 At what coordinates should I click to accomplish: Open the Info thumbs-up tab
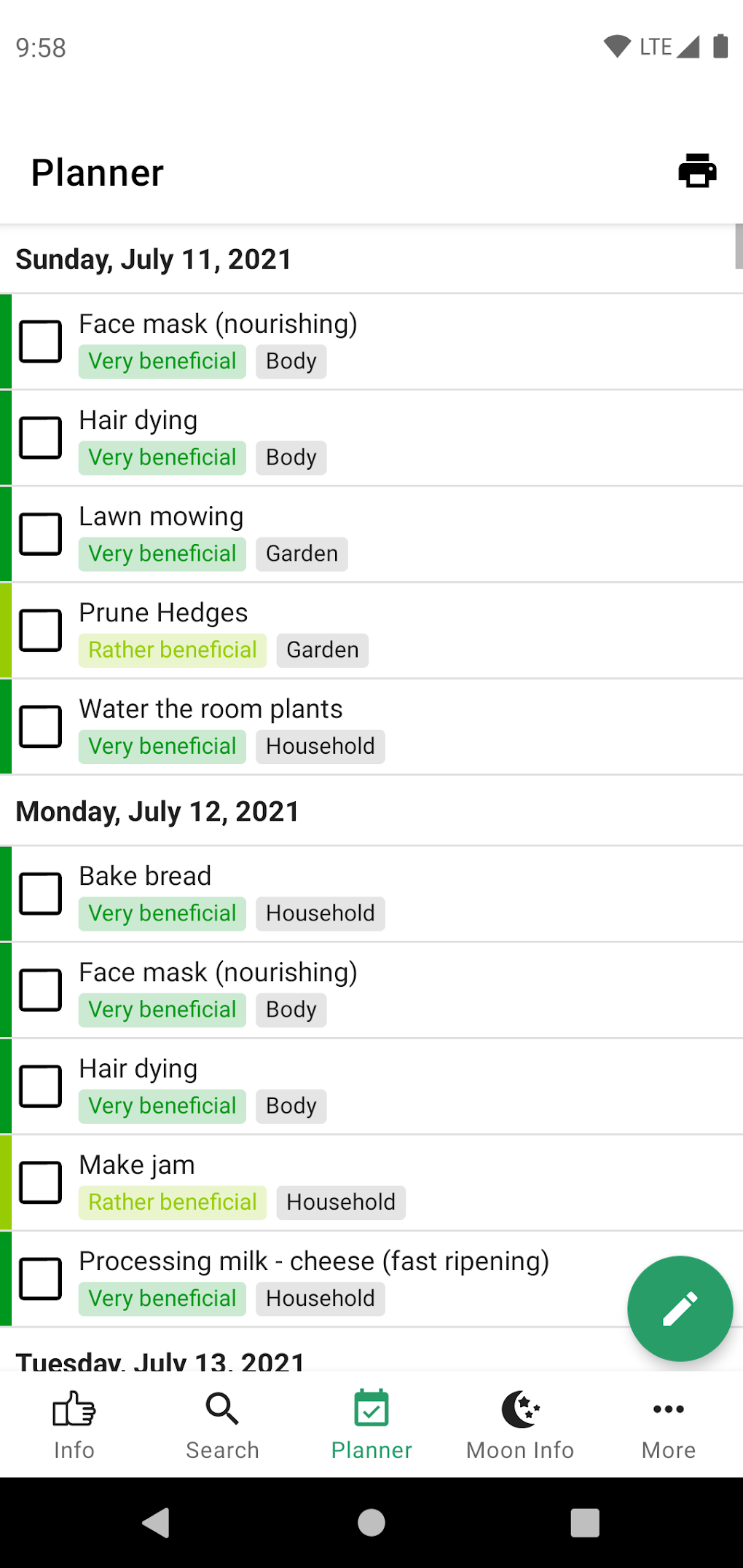point(74,1424)
